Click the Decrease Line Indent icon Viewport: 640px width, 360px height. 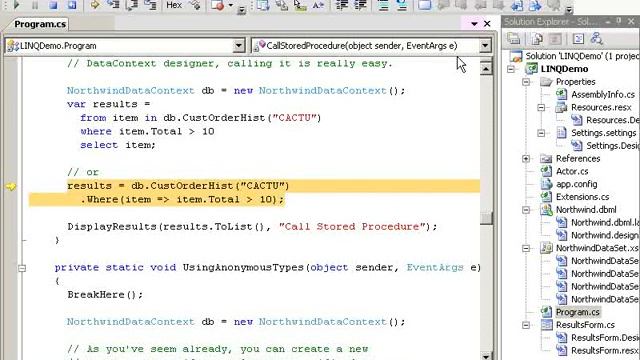[x=342, y=5]
